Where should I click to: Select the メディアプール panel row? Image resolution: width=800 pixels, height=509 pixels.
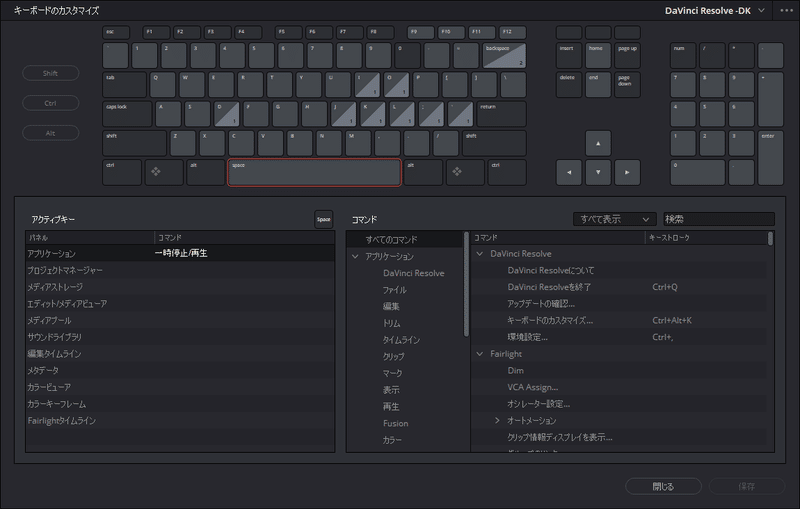(x=180, y=320)
